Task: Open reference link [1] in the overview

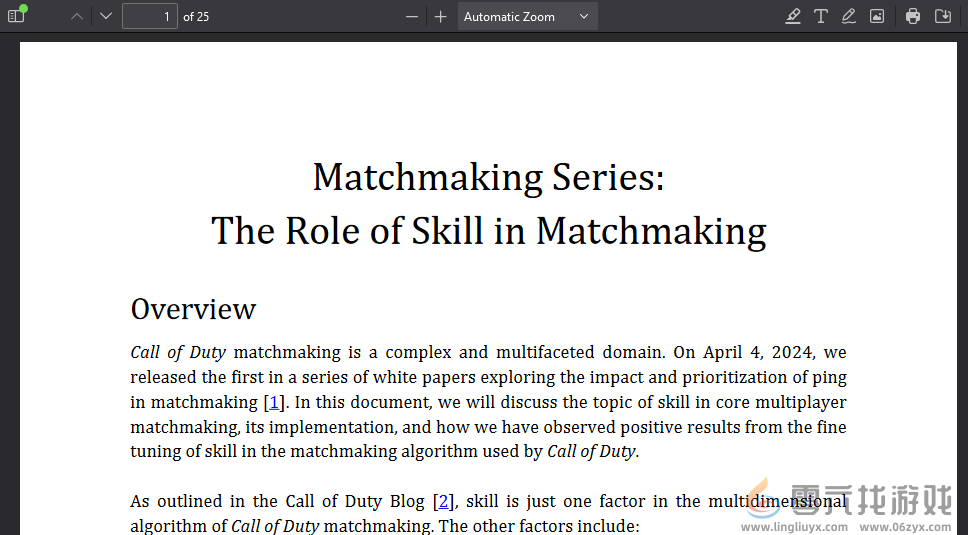Action: pos(274,402)
